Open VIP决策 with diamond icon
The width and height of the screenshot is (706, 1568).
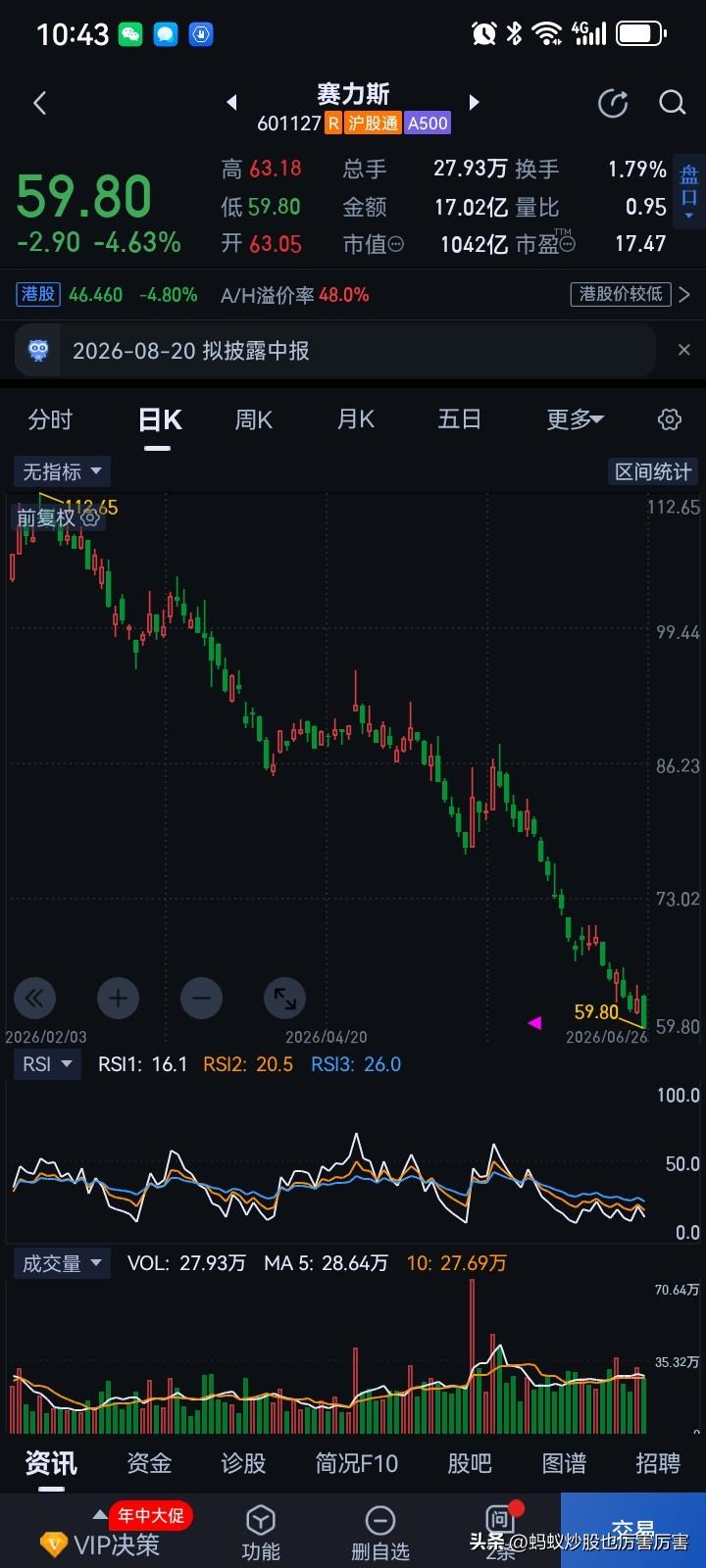click(x=99, y=1545)
